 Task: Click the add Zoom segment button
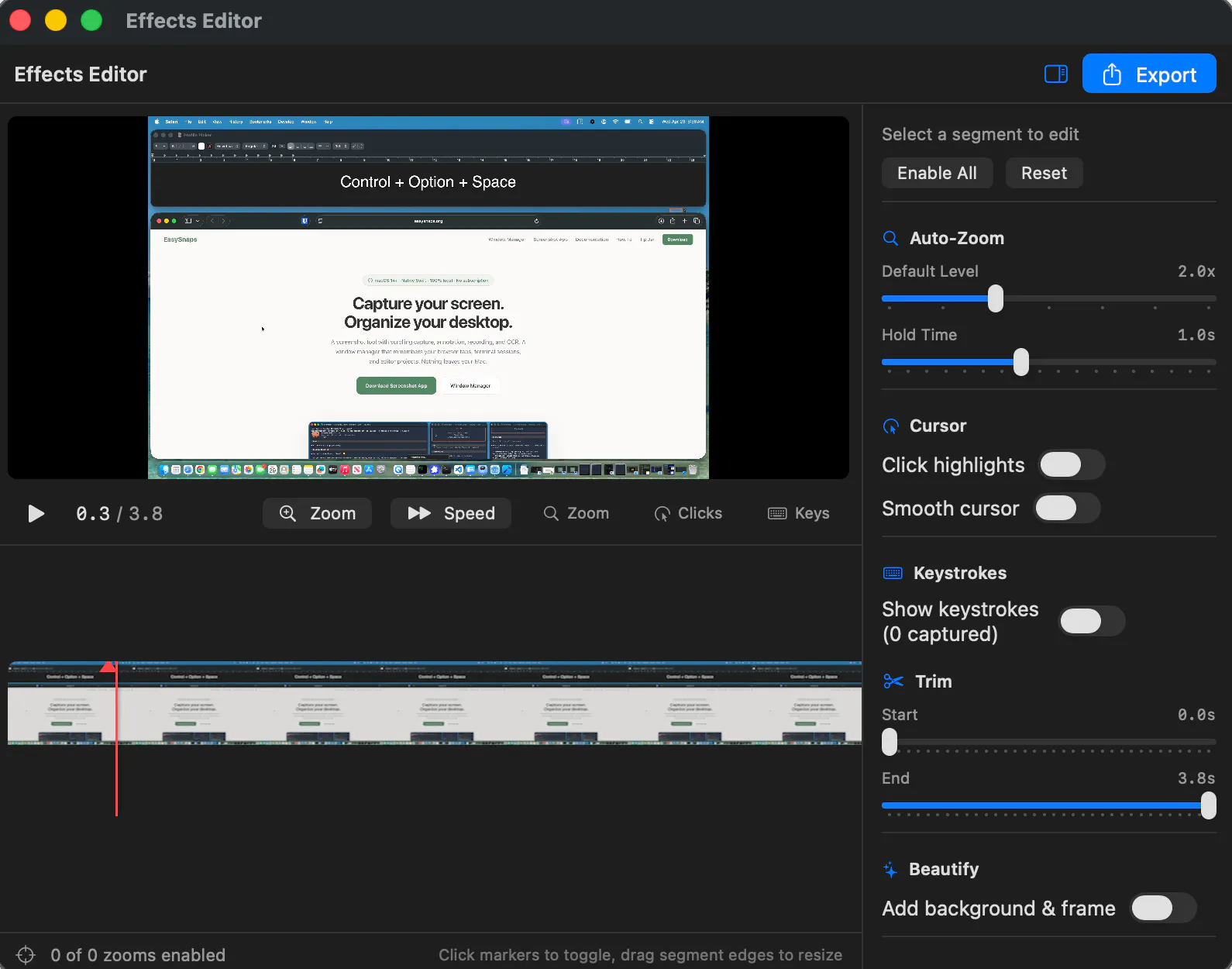click(x=317, y=513)
